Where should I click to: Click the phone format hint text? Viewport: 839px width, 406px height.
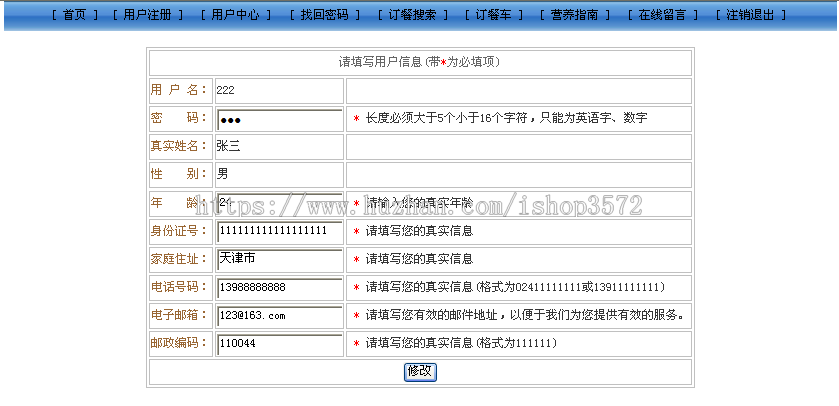pyautogui.click(x=515, y=288)
